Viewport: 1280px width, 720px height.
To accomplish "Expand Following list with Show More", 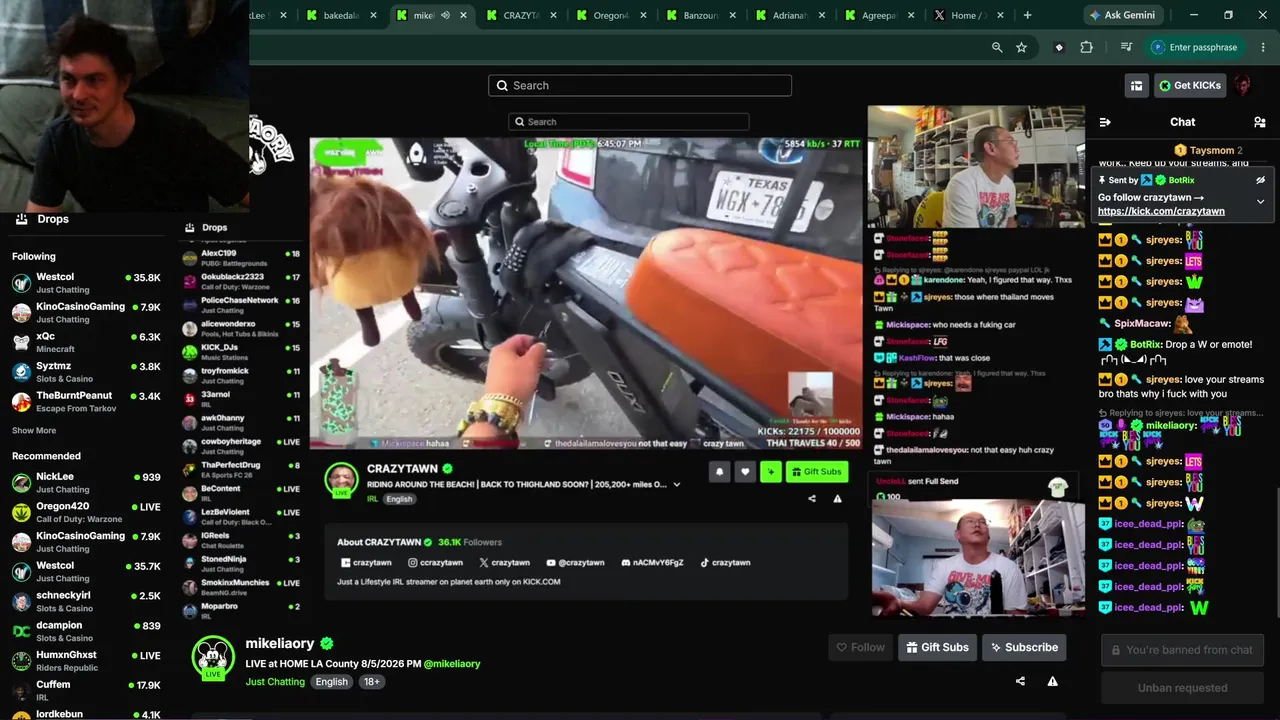I will point(34,431).
